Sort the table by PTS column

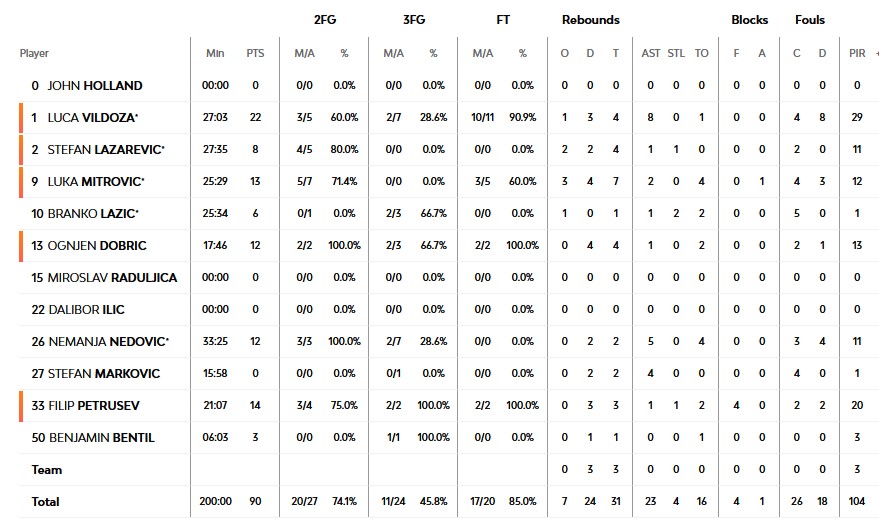tap(255, 53)
